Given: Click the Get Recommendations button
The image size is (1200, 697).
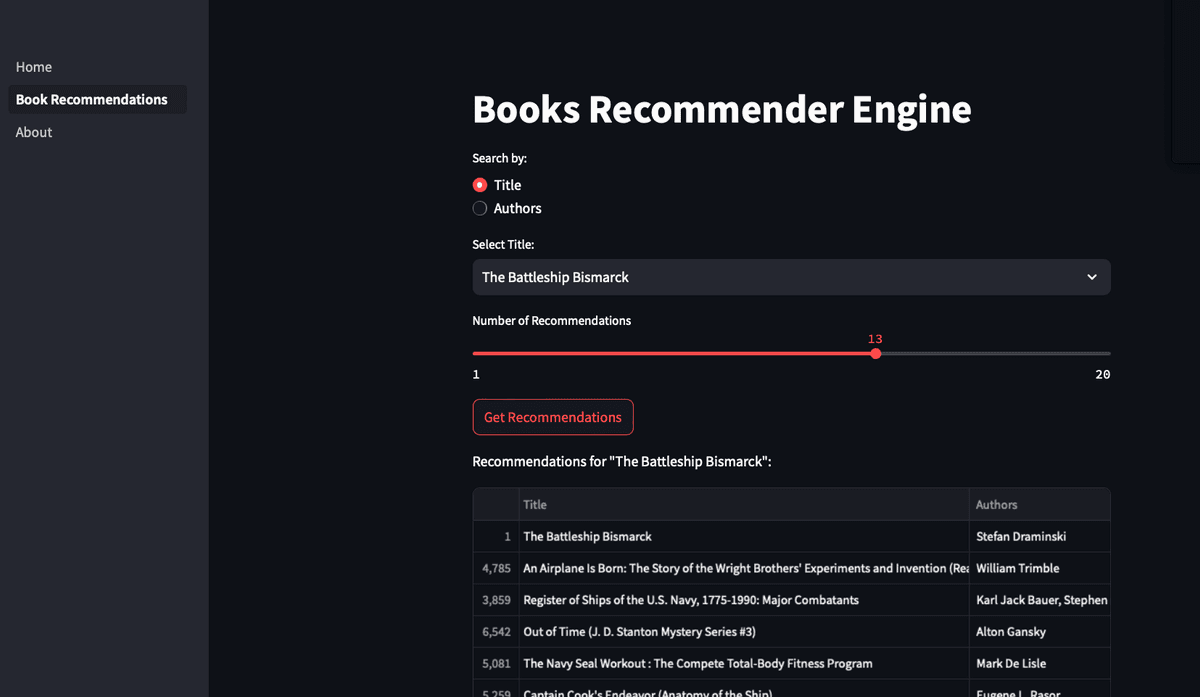Looking at the screenshot, I should click(x=553, y=417).
